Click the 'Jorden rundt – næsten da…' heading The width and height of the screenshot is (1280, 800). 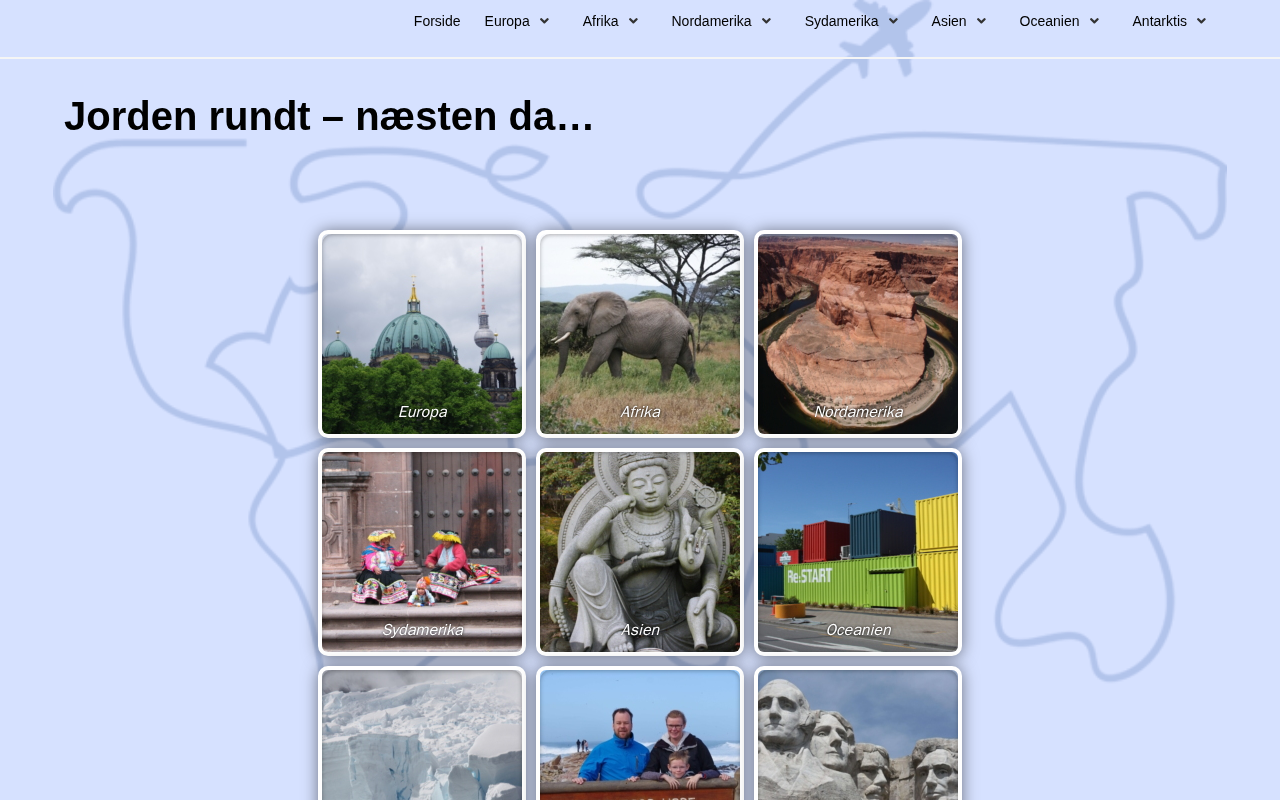[329, 116]
